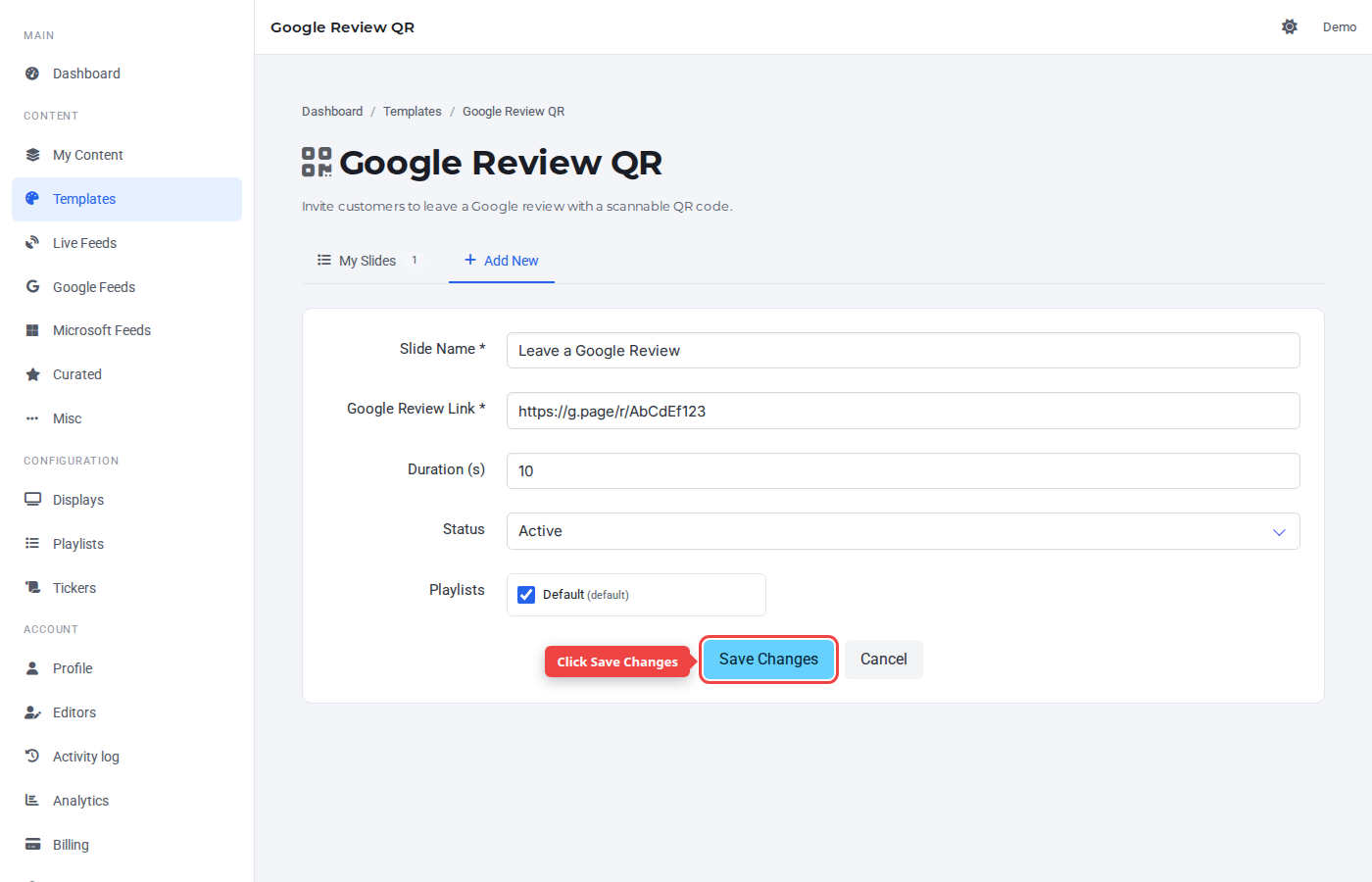Open Billing from the sidebar

point(126,845)
